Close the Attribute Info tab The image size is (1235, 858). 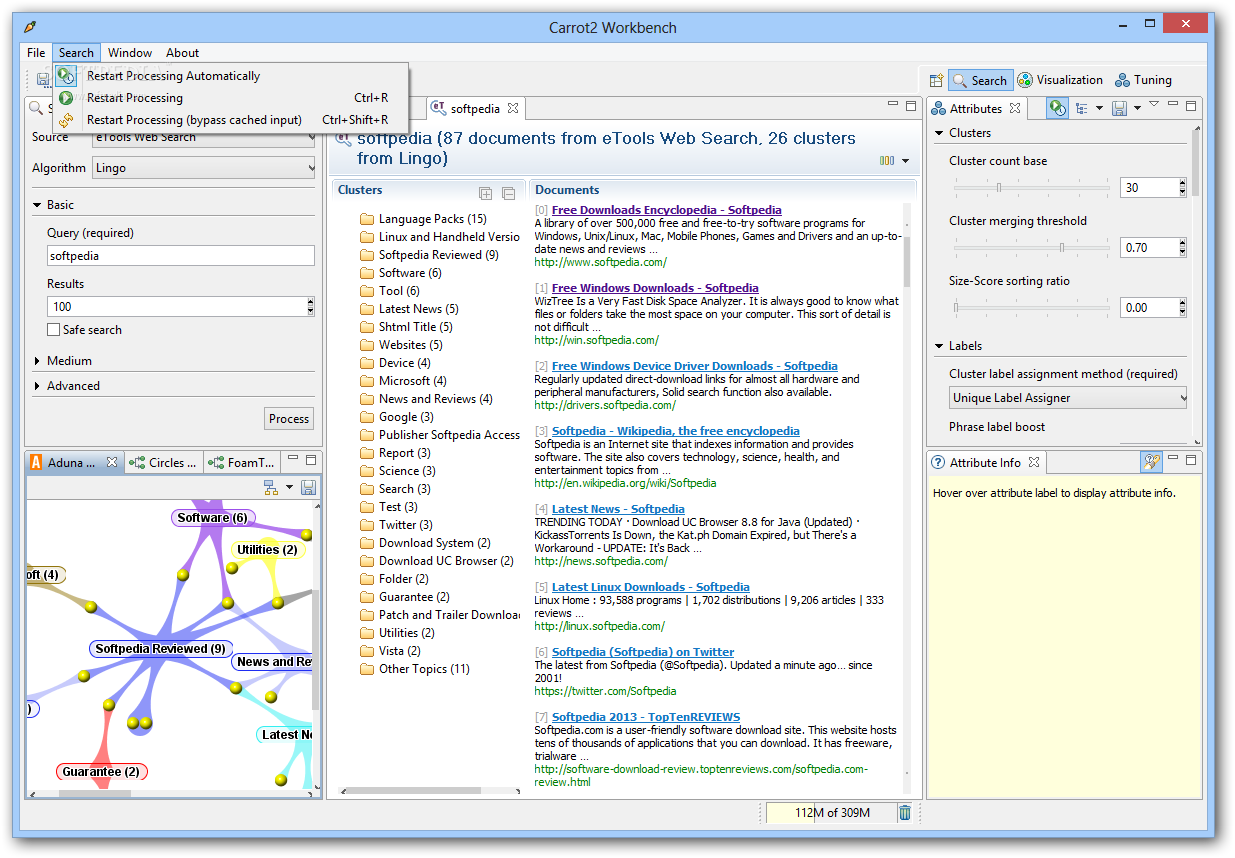[x=1034, y=462]
